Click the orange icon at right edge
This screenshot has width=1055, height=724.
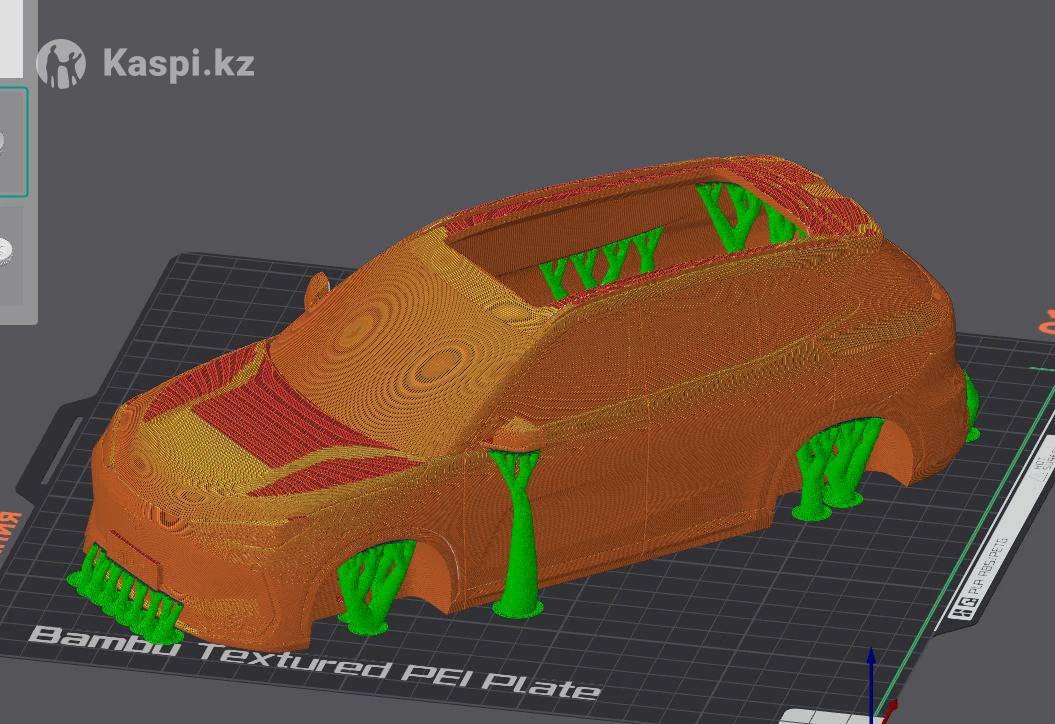(1047, 323)
